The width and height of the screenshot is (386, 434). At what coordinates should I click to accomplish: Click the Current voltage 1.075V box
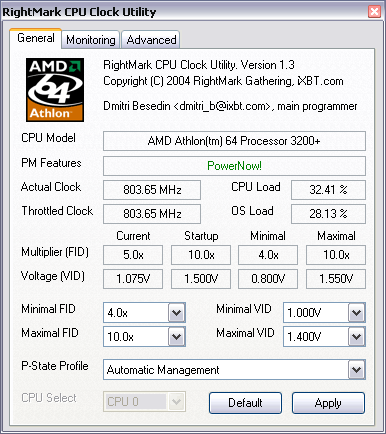133,279
